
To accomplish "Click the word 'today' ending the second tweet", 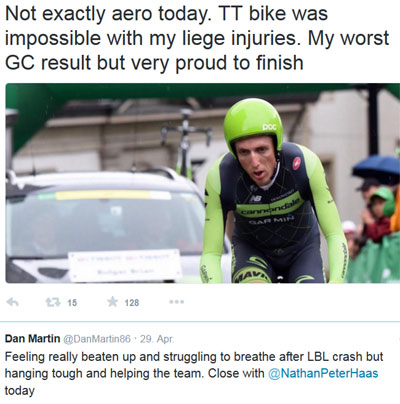I will point(20,391).
